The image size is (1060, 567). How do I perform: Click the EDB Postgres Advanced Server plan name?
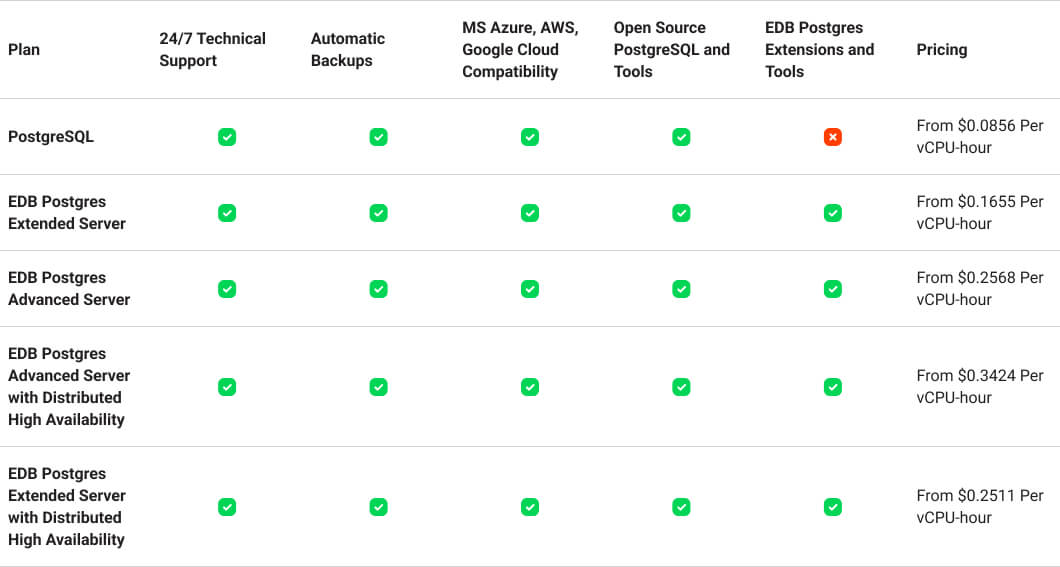pos(69,289)
